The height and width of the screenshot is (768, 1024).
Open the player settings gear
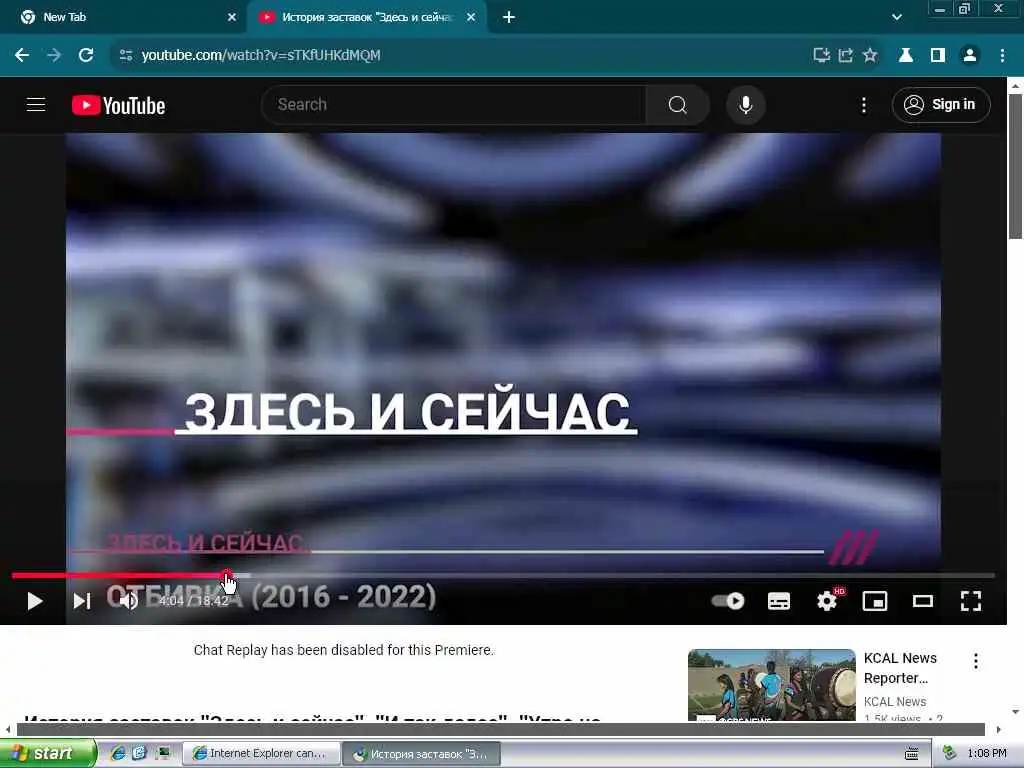[827, 601]
